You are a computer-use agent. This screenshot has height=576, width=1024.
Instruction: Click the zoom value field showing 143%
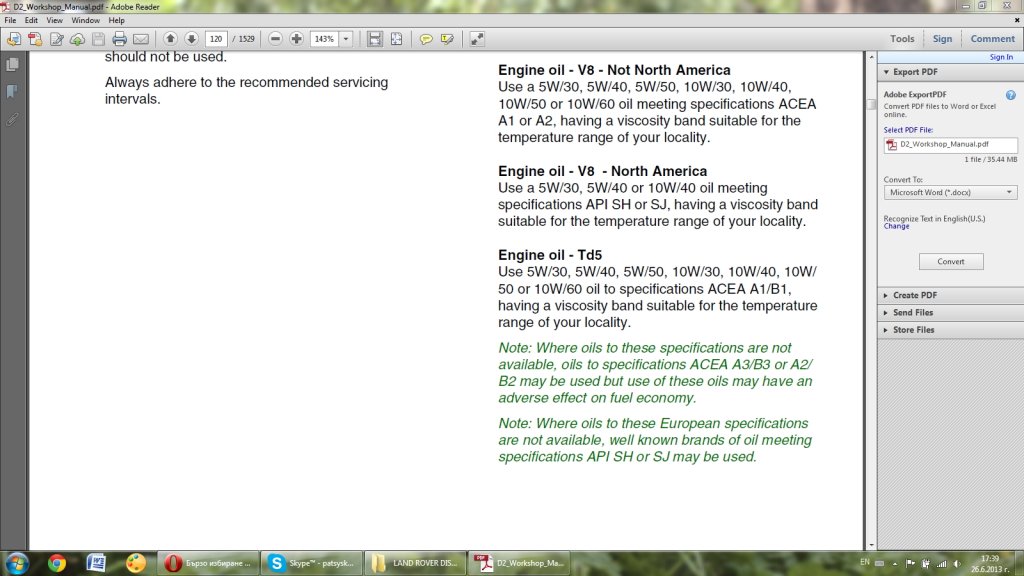[x=325, y=39]
